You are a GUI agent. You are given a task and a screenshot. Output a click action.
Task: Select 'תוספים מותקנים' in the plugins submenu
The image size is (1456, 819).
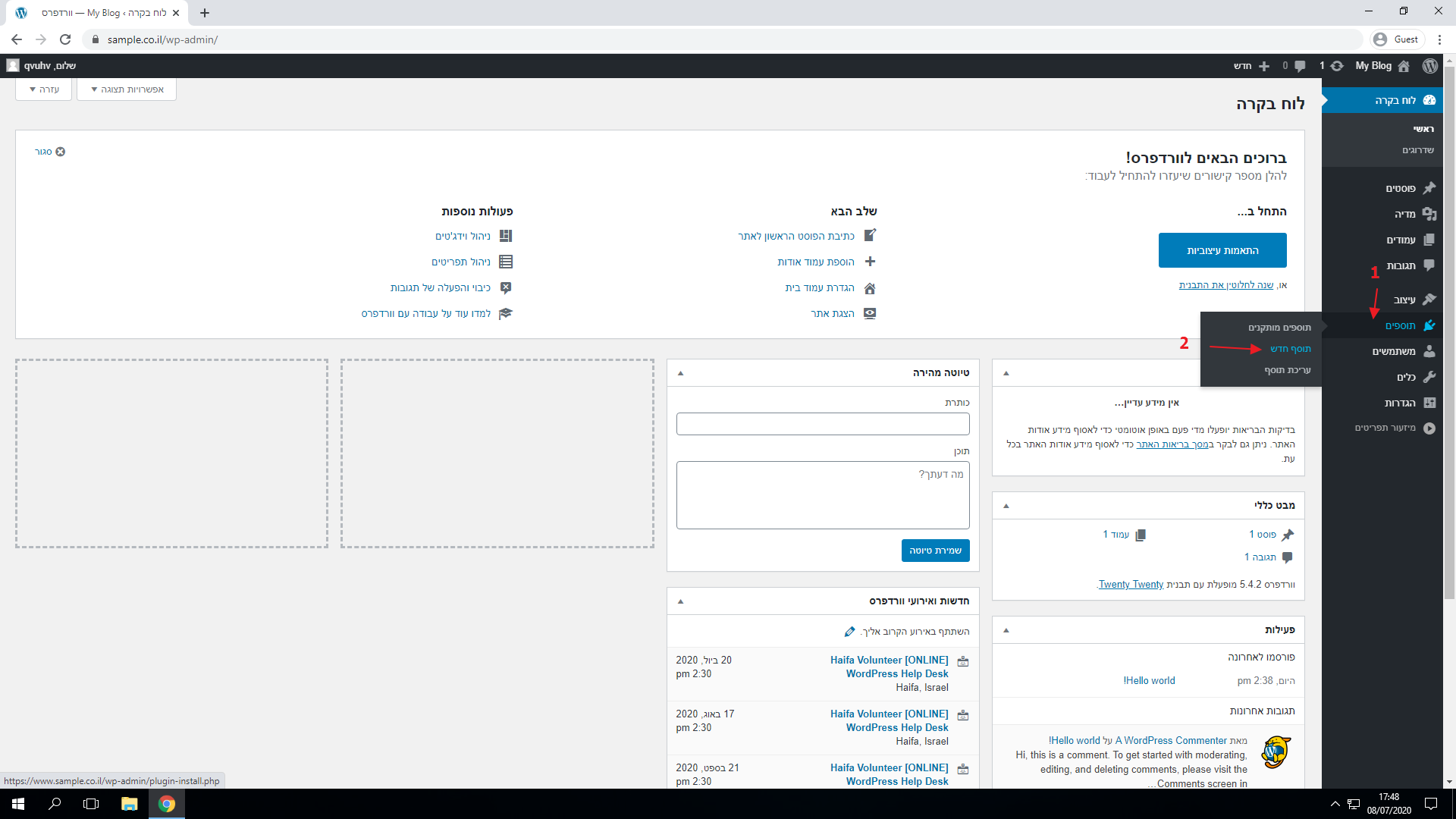coord(1279,328)
